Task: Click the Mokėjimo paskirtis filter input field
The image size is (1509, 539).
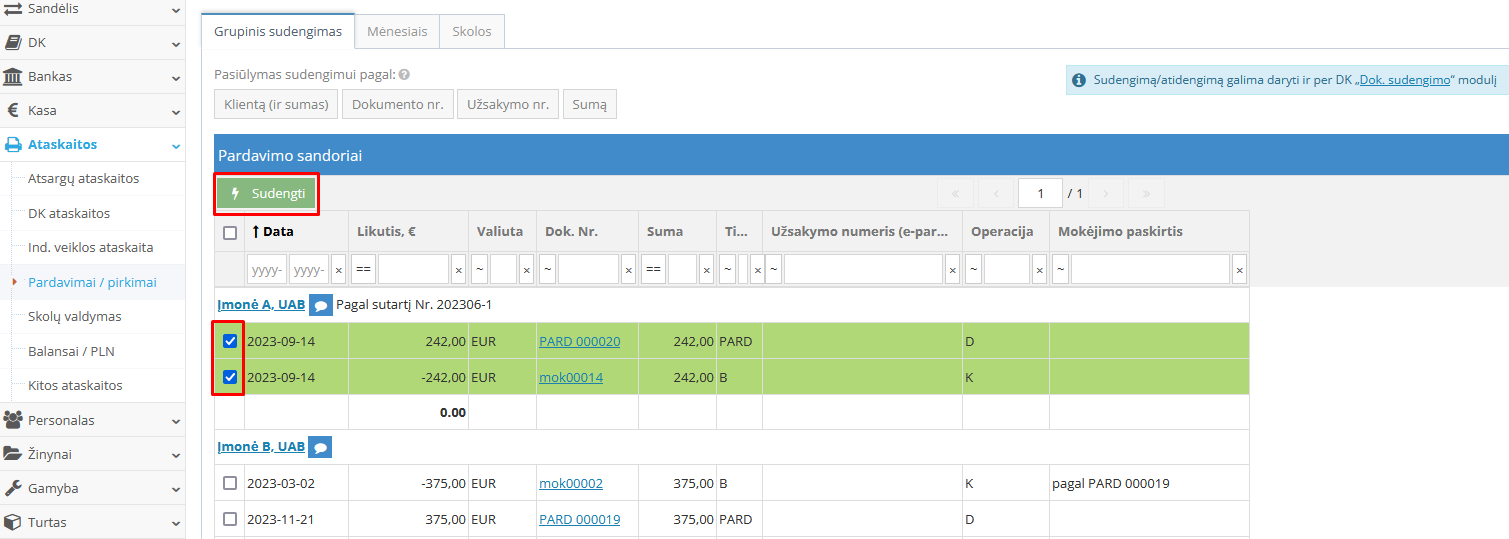Action: [1150, 270]
